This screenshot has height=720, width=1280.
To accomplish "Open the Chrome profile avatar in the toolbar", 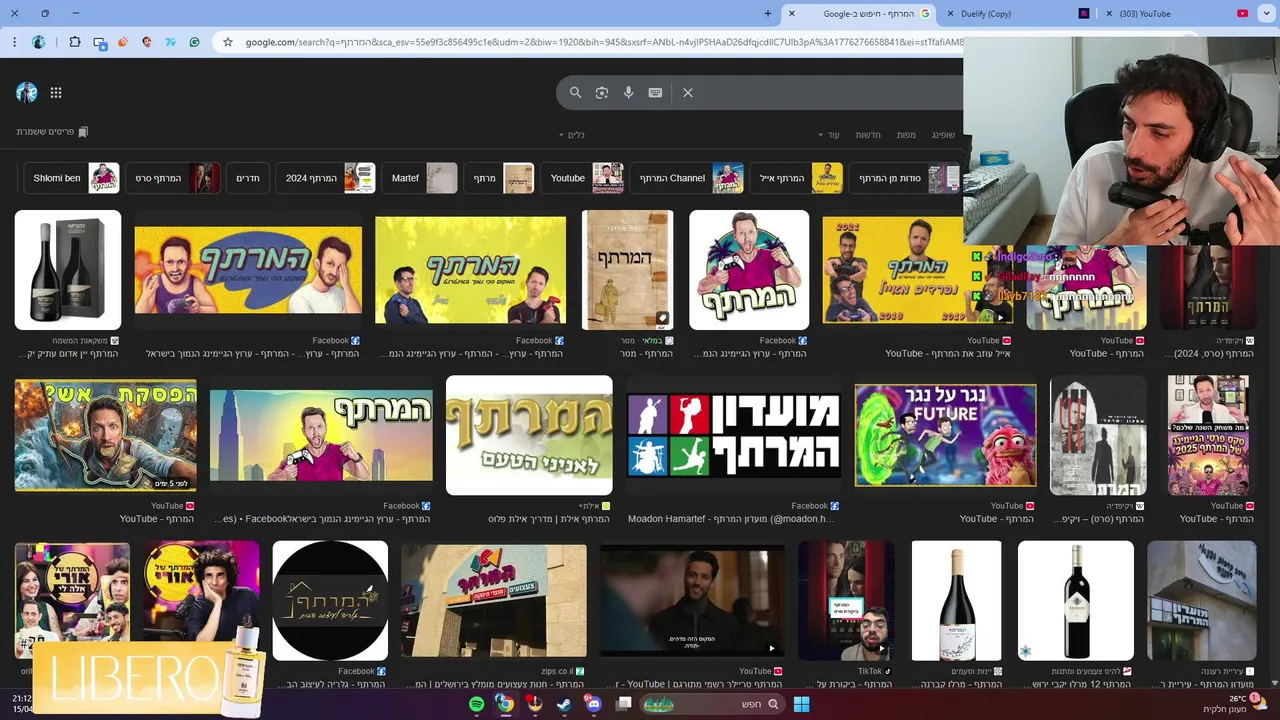I will (x=39, y=42).
